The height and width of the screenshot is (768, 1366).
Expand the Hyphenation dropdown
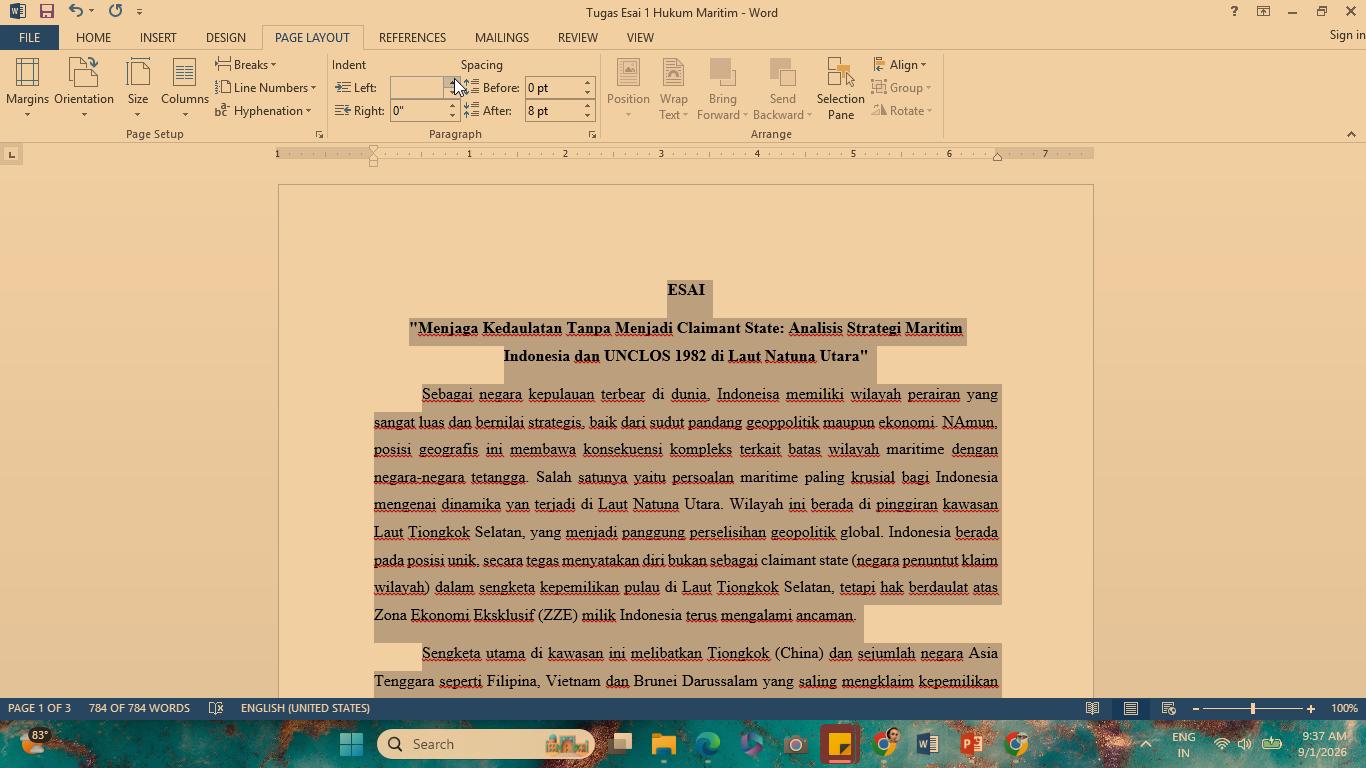click(264, 111)
